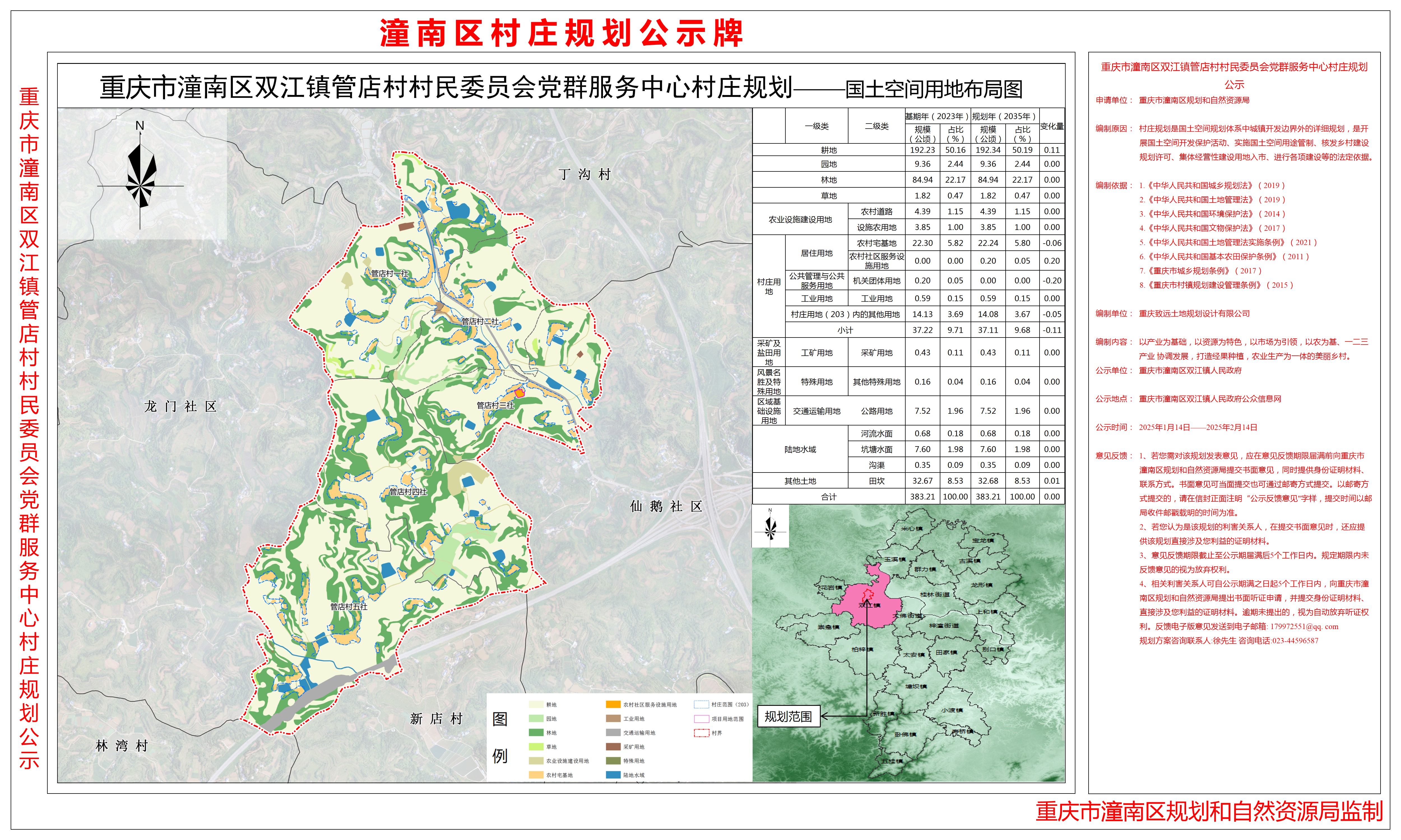1401x840 pixels.
Task: Click the 规划年（2035年）table header
Action: coord(1005,116)
